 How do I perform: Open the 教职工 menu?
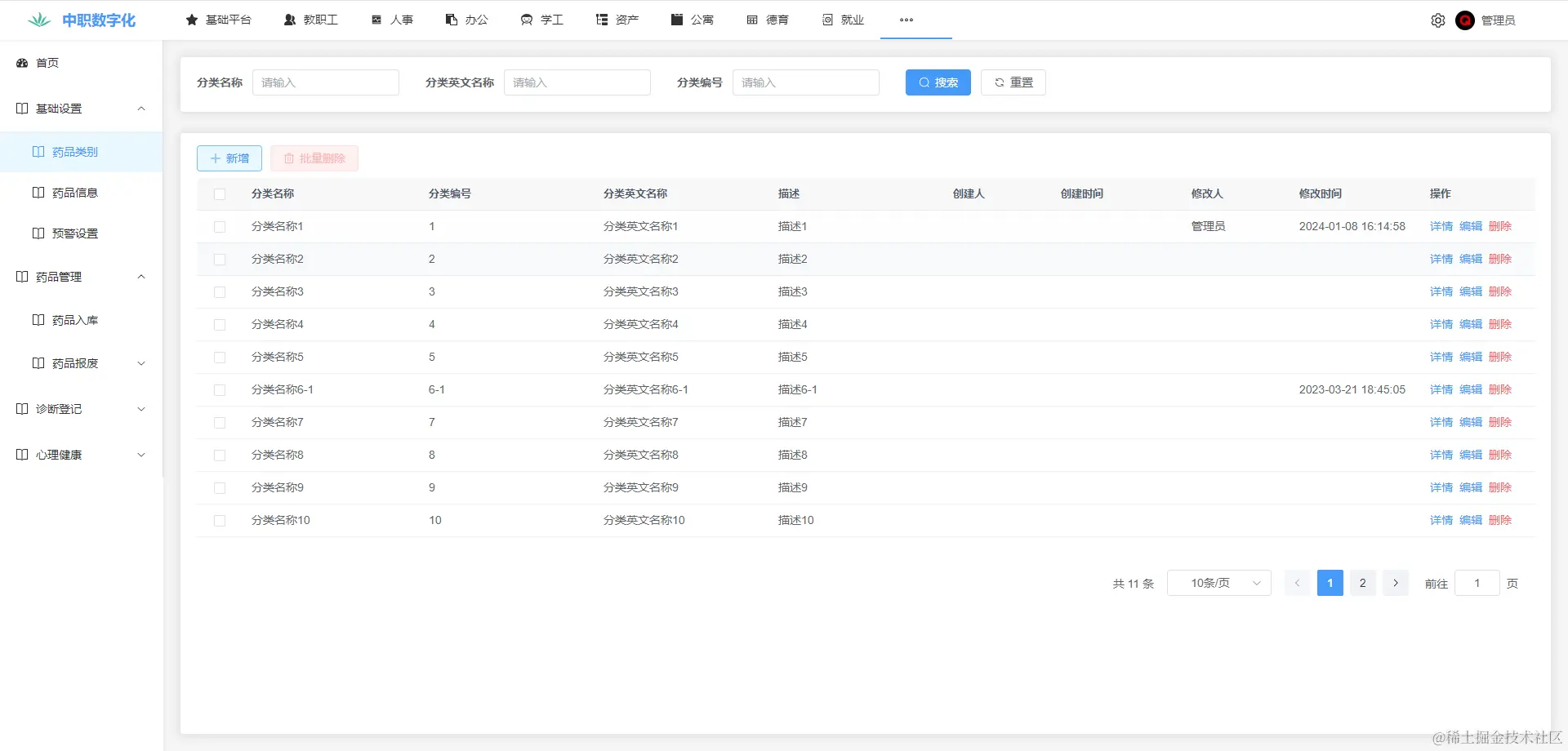click(x=310, y=20)
